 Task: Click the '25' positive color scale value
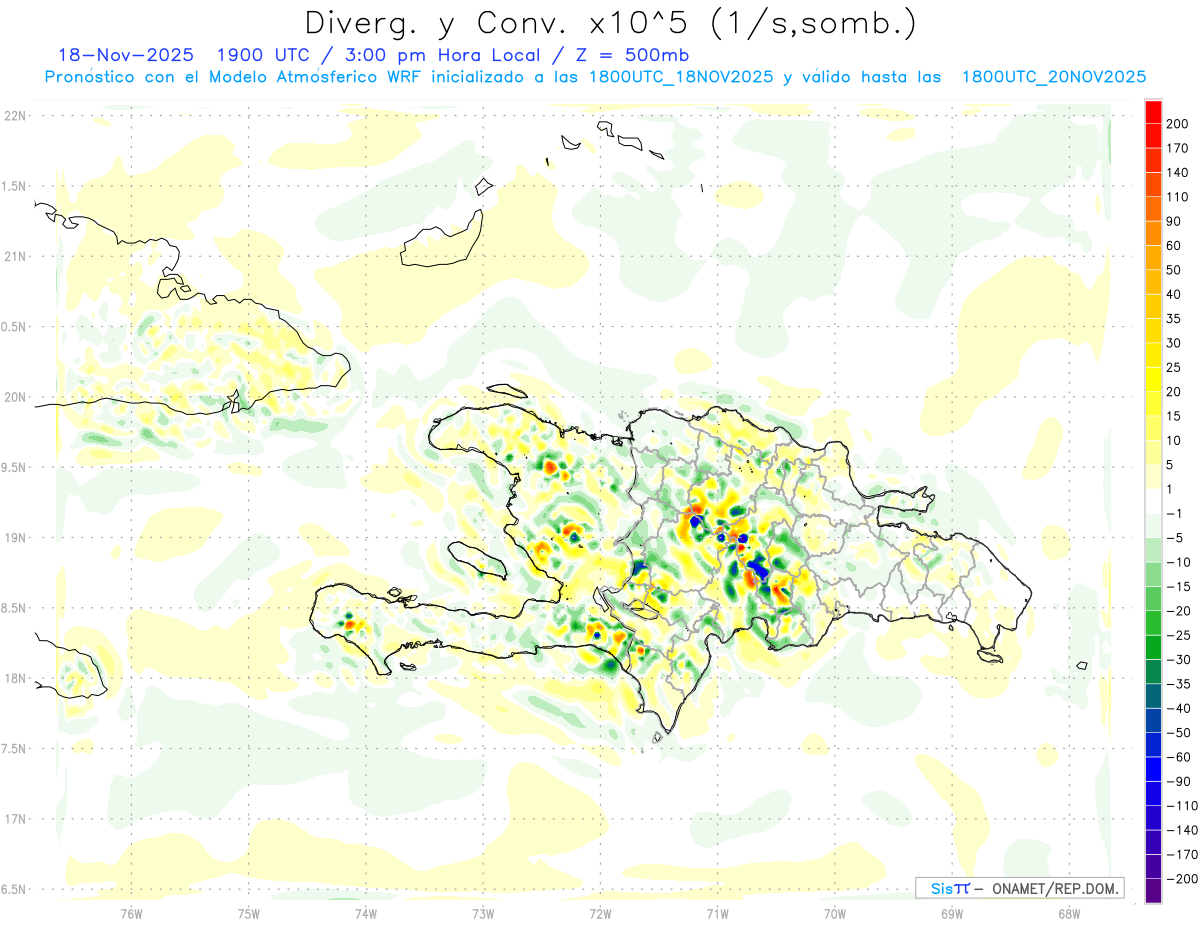[1174, 367]
